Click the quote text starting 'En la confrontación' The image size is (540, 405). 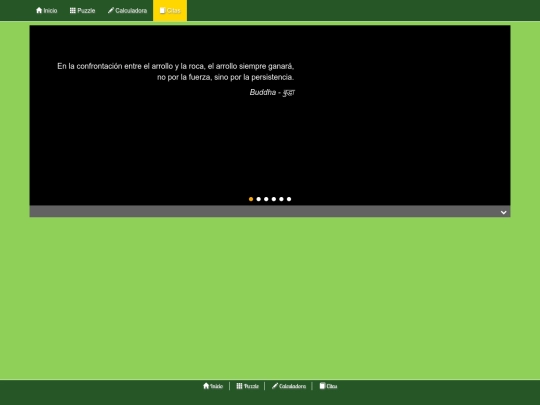(176, 66)
